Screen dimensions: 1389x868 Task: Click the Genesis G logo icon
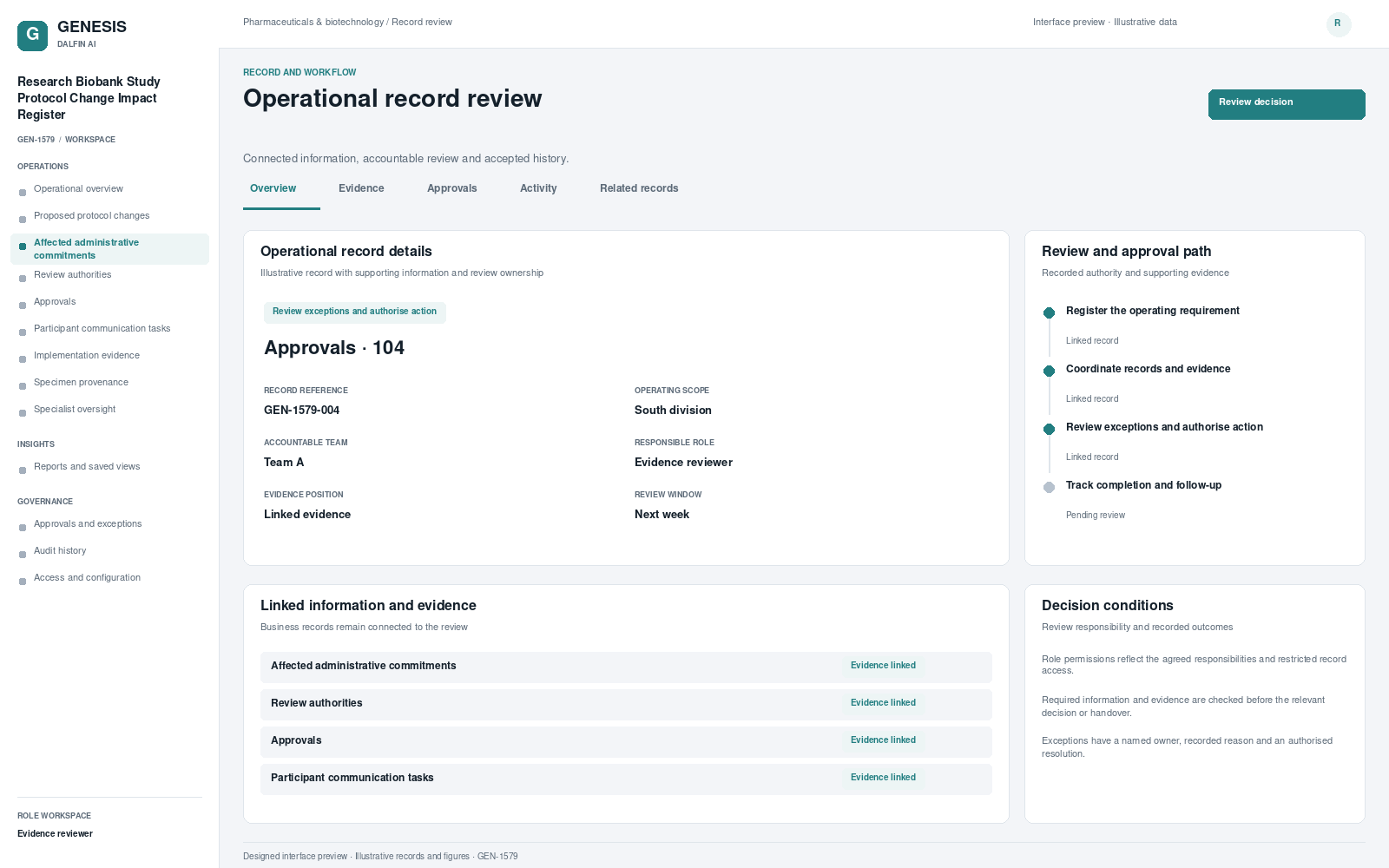(32, 36)
